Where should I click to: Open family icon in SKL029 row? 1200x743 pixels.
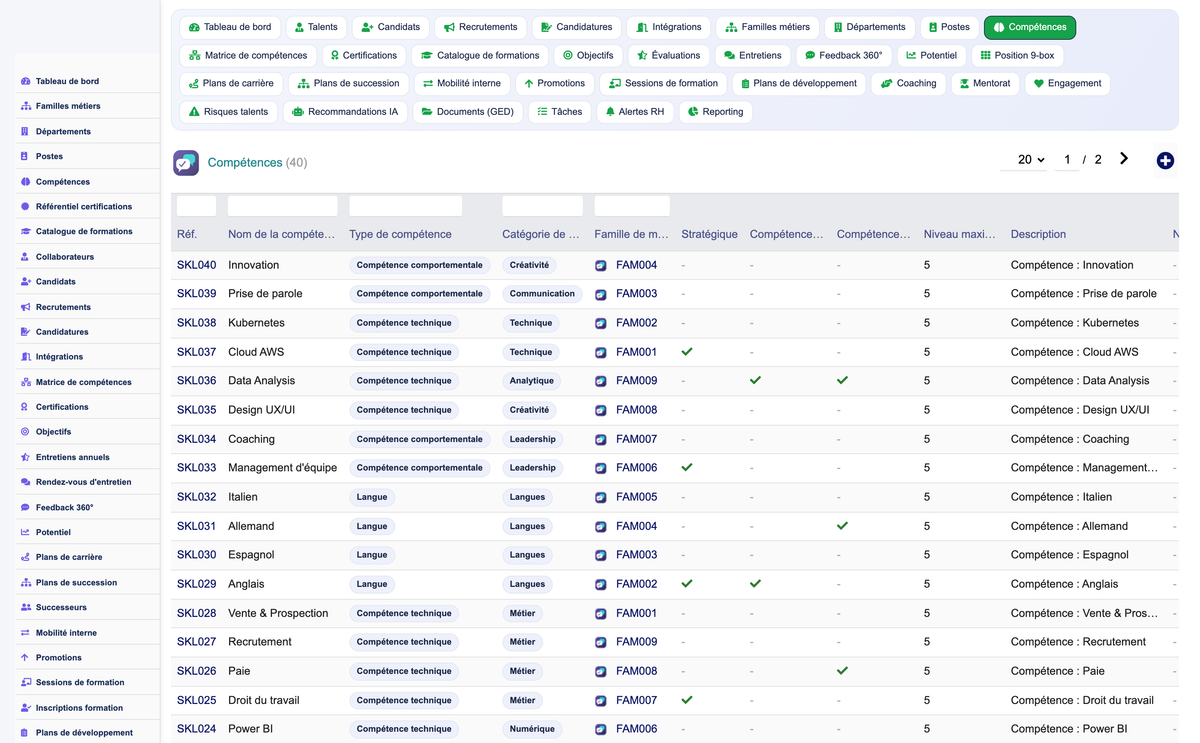(601, 585)
